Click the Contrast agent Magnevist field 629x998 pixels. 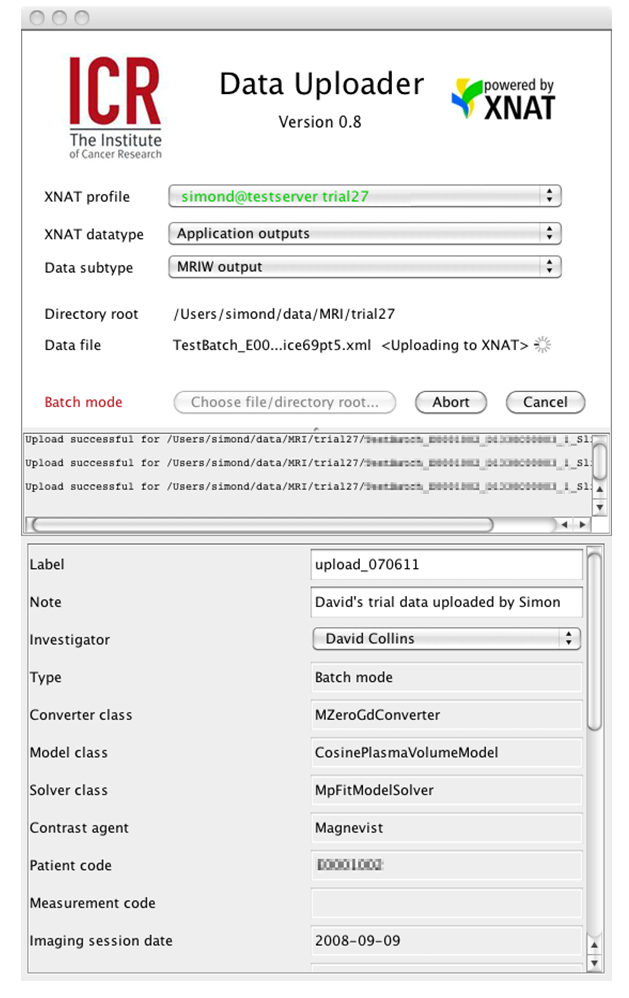[x=446, y=828]
